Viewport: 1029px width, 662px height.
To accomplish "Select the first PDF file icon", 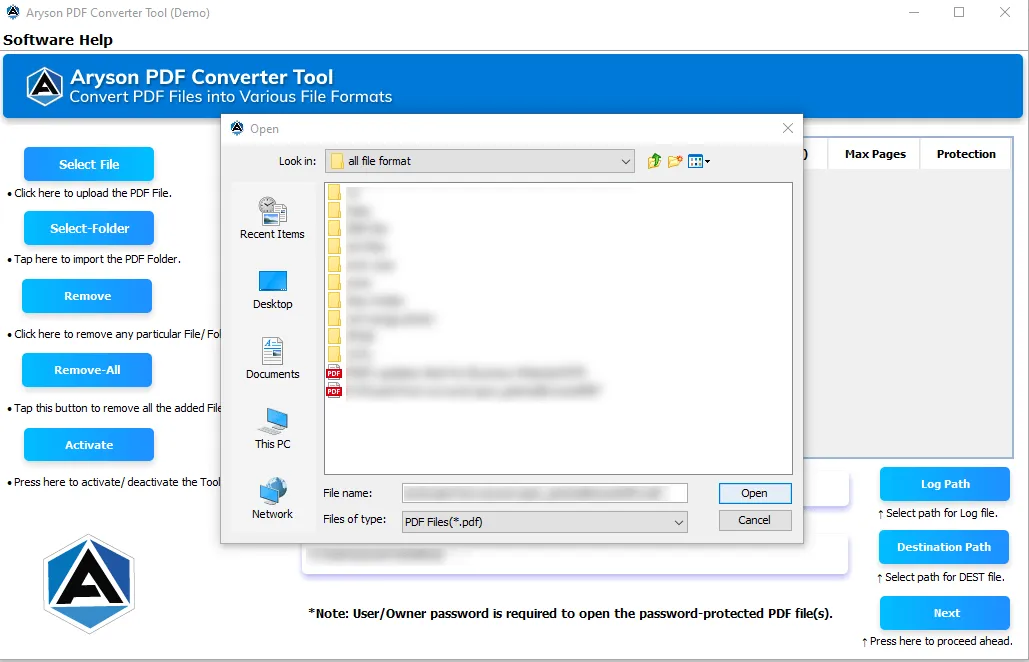I will click(334, 373).
